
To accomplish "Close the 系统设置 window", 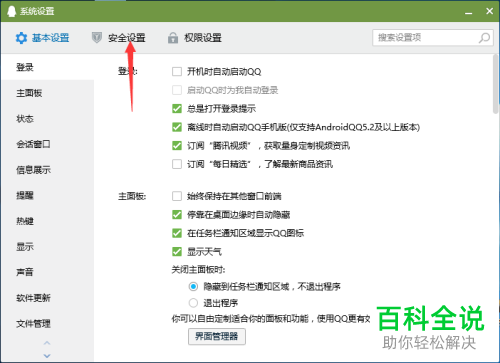I will click(489, 11).
